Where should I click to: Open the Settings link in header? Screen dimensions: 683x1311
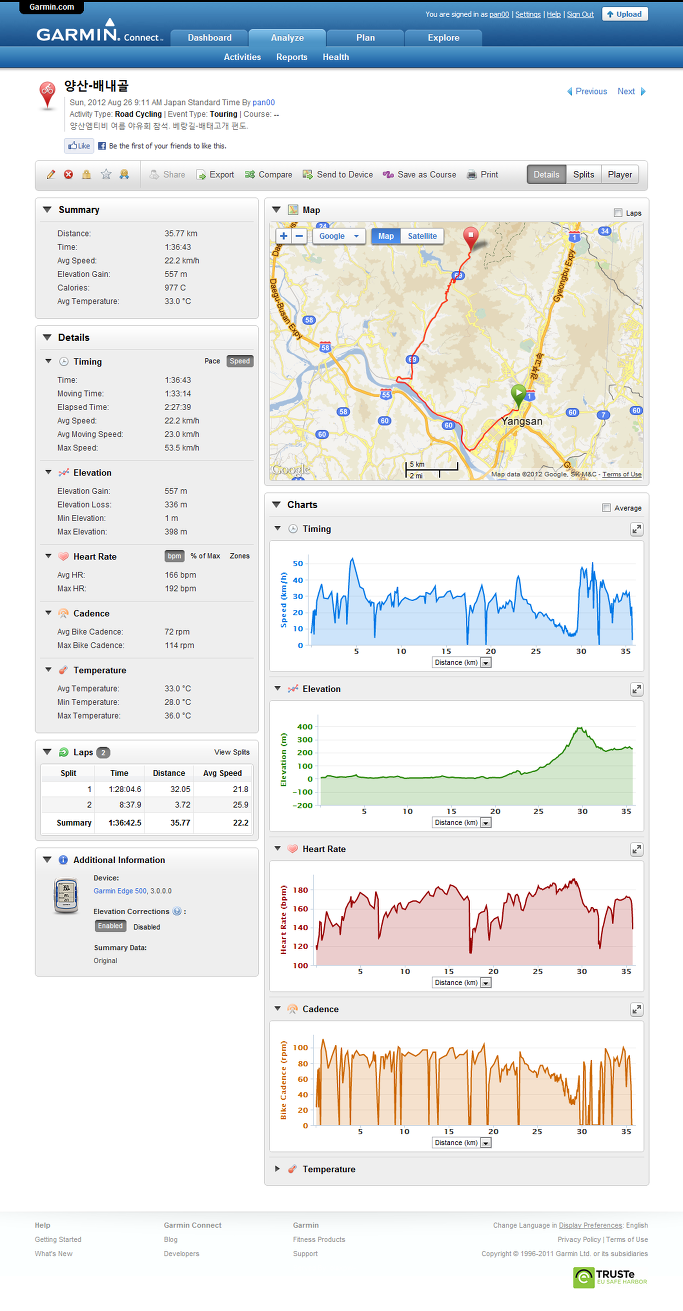point(528,15)
